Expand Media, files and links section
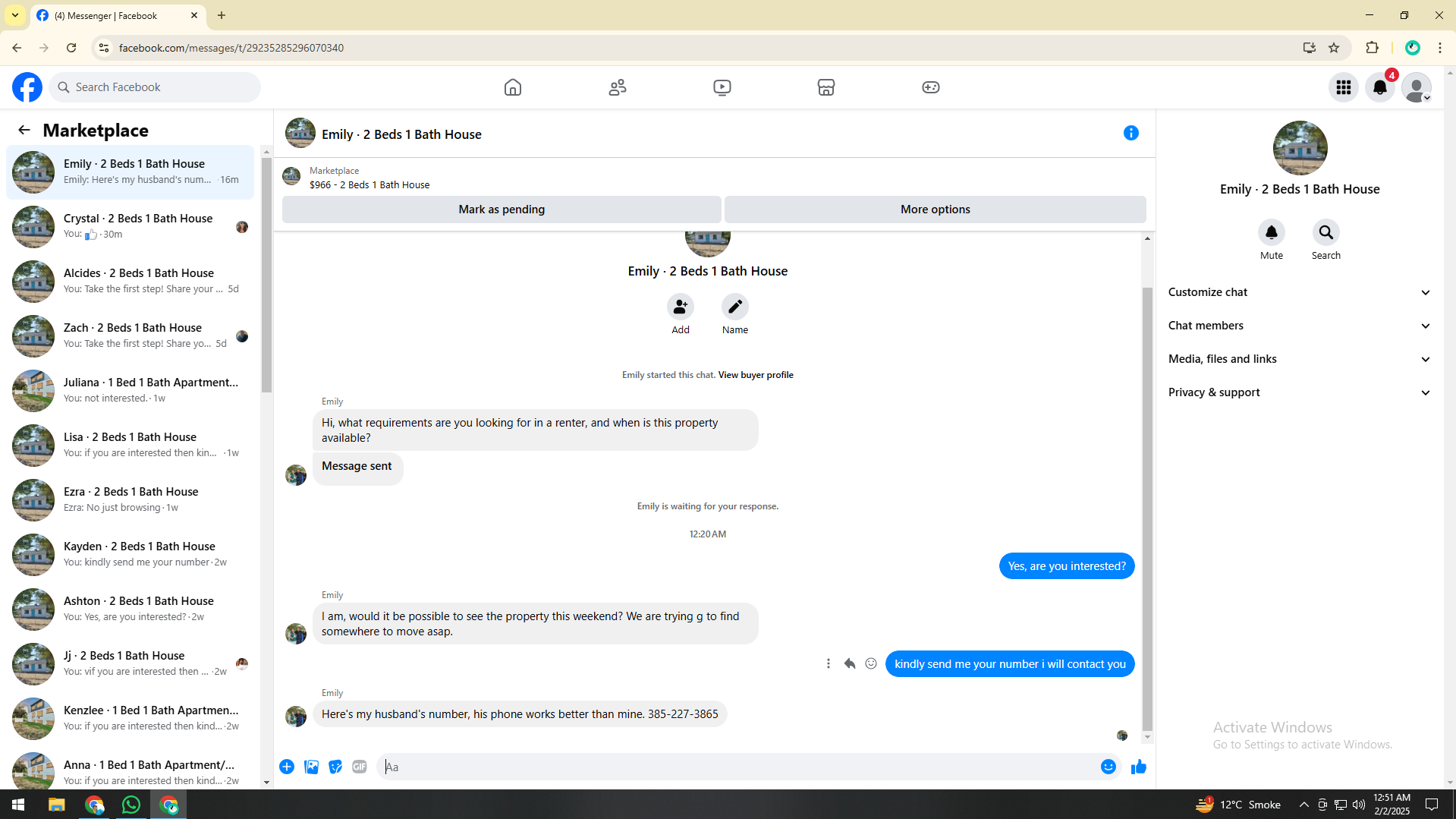Screen dimensions: 1456x819 pos(1299,359)
